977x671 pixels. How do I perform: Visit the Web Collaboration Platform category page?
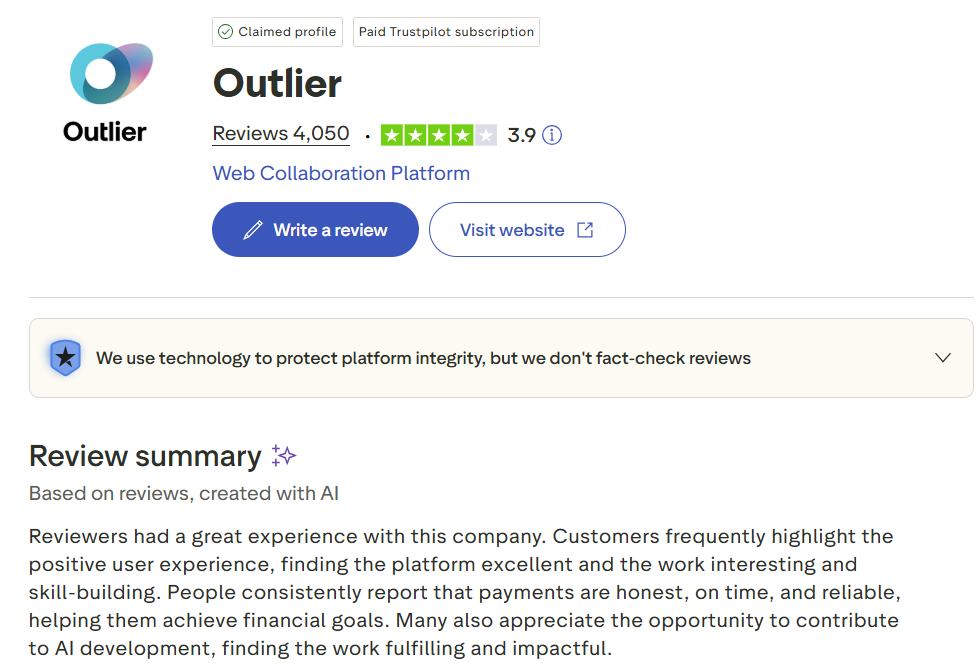pos(341,173)
